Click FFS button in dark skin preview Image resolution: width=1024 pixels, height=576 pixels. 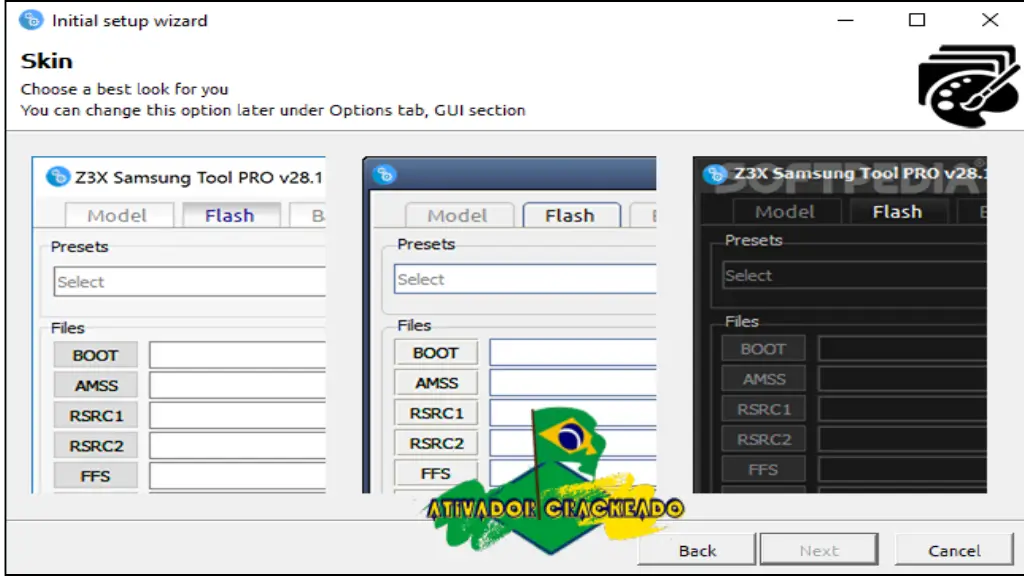point(763,469)
